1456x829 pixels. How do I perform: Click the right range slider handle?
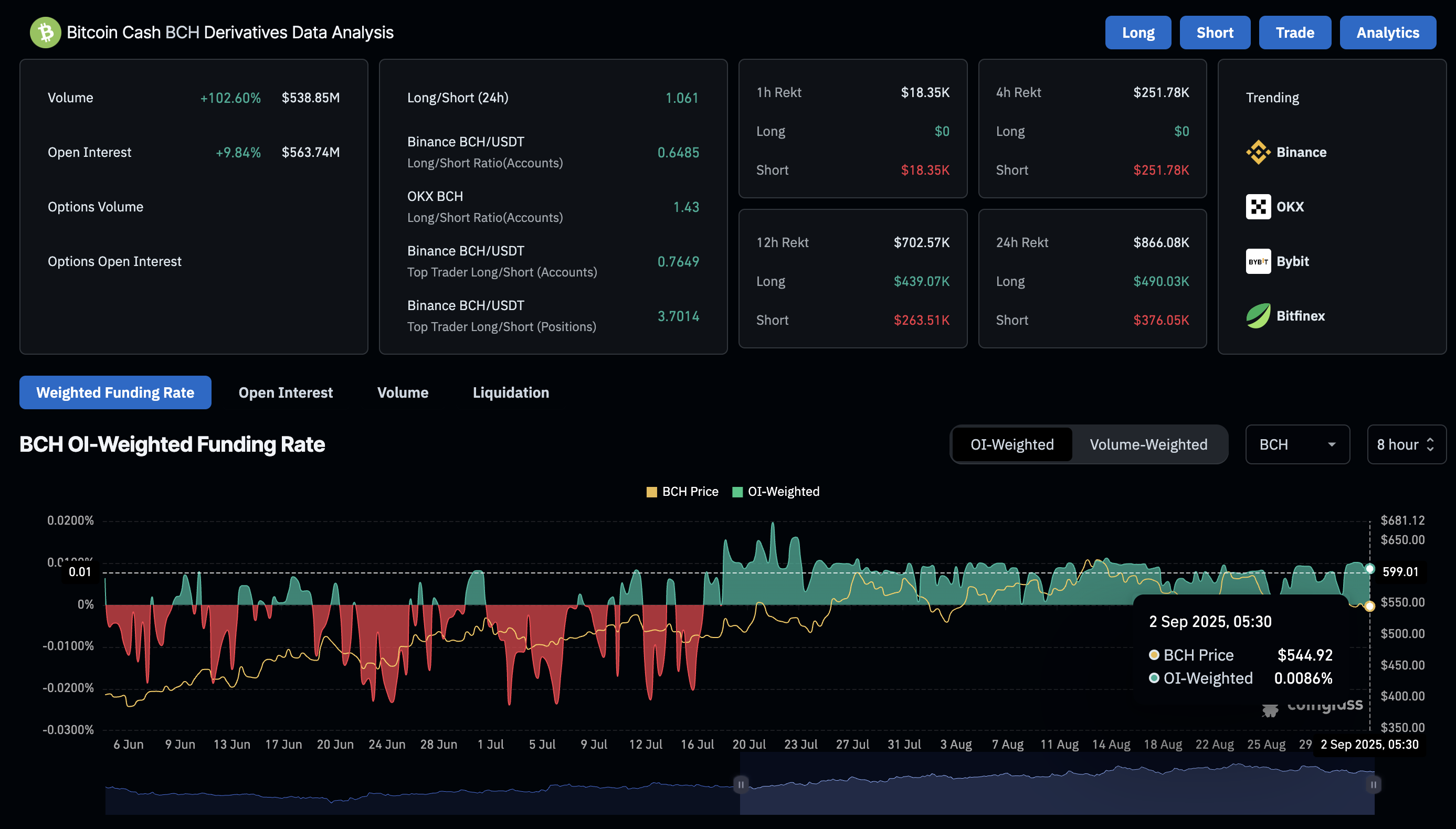tap(1374, 784)
